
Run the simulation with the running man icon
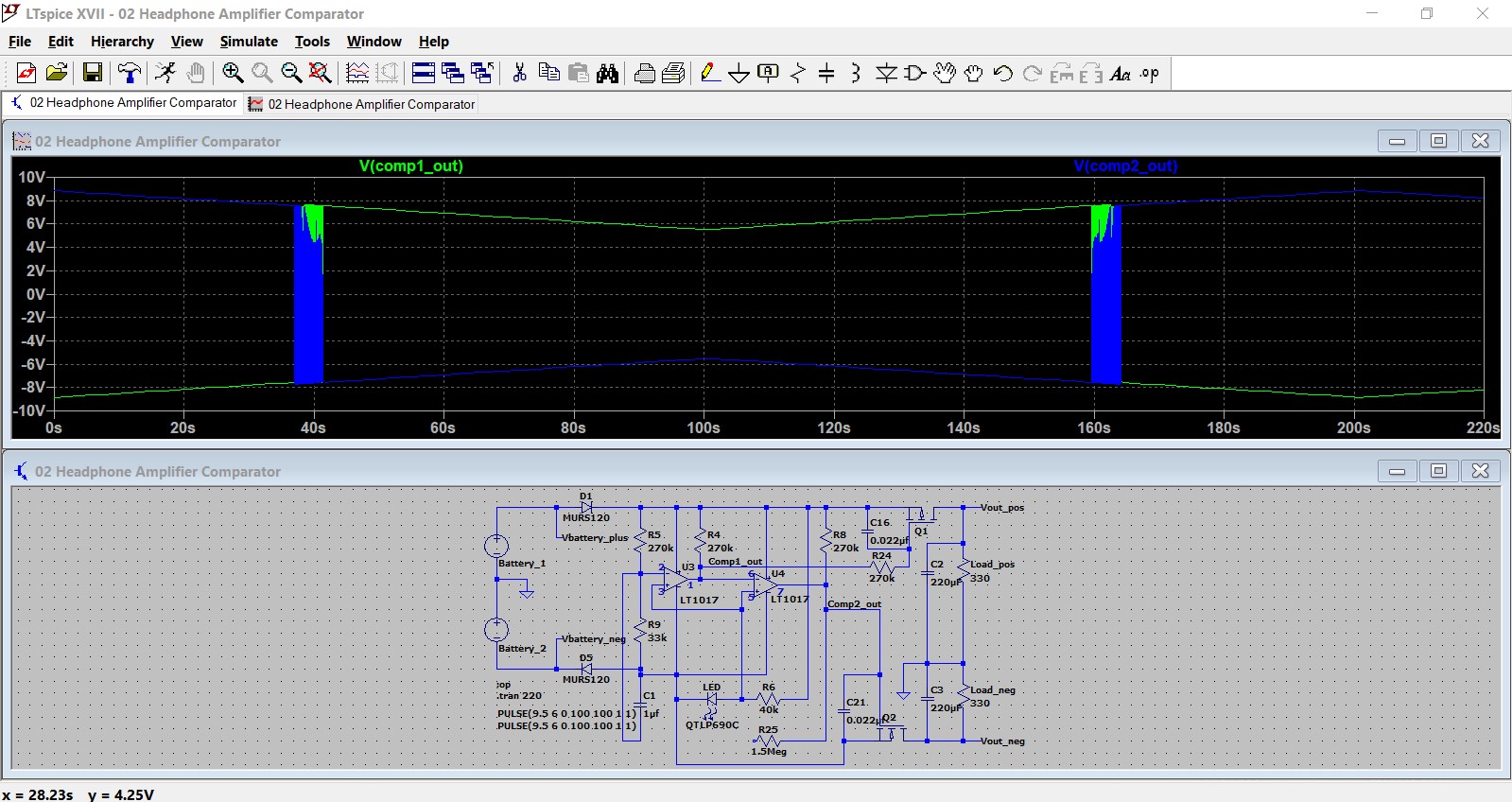tap(166, 73)
